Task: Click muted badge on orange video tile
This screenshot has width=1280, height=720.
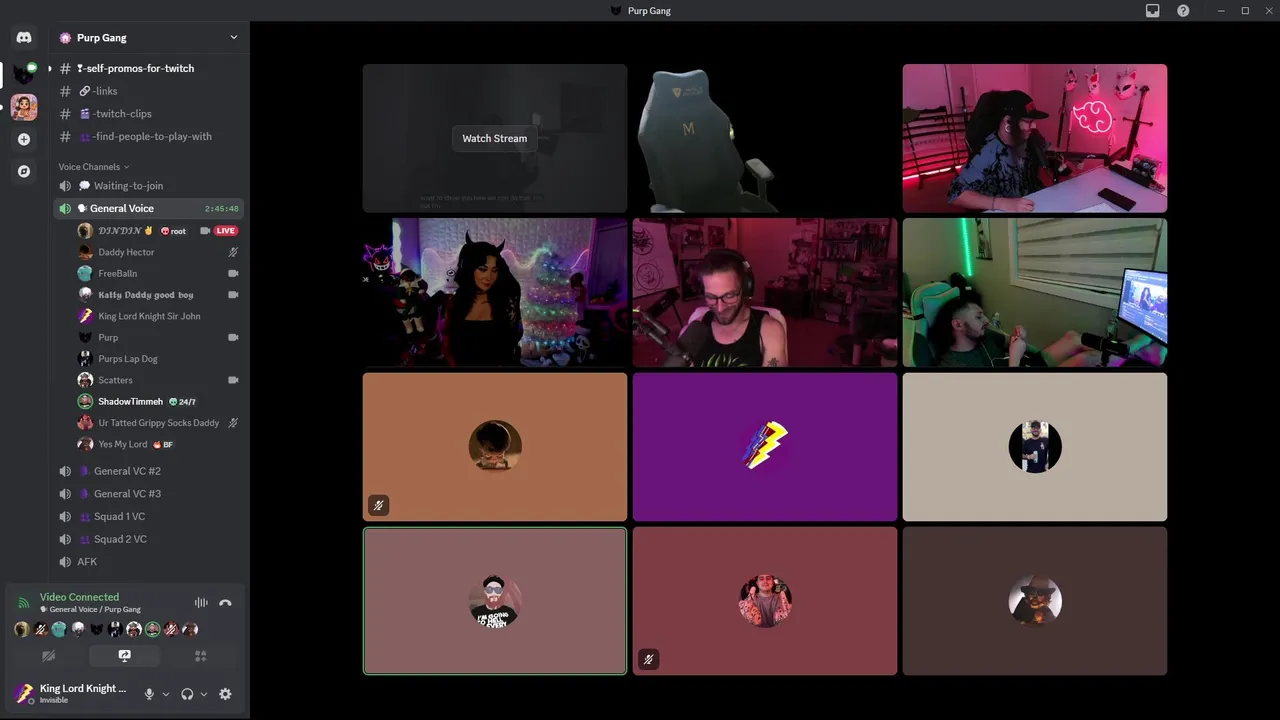Action: [x=378, y=505]
